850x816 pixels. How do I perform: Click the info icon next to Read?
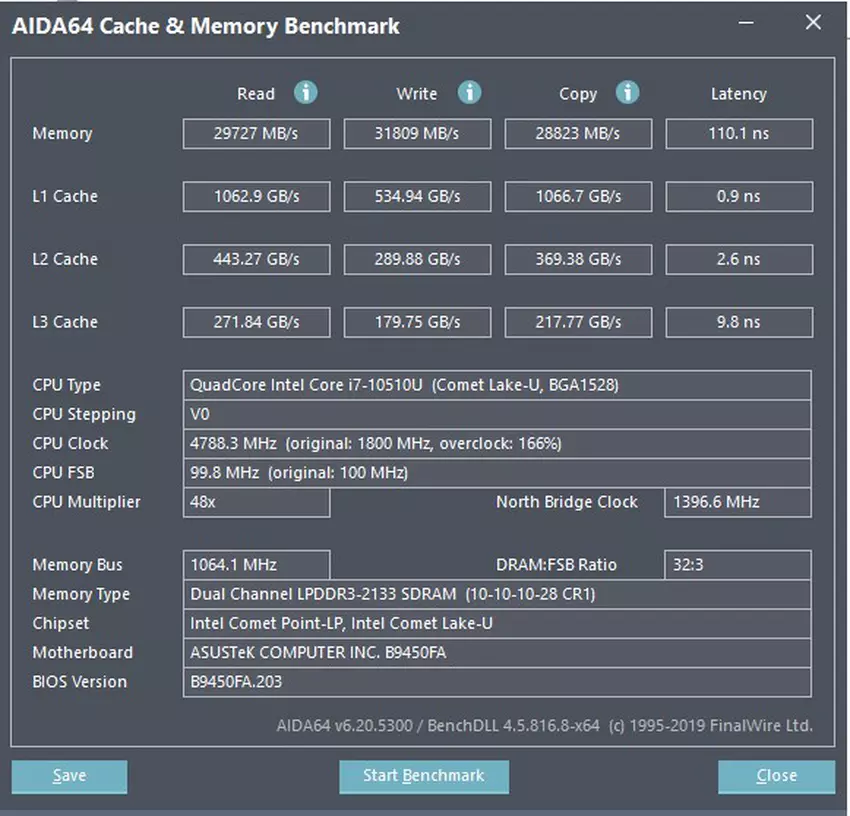(x=306, y=93)
